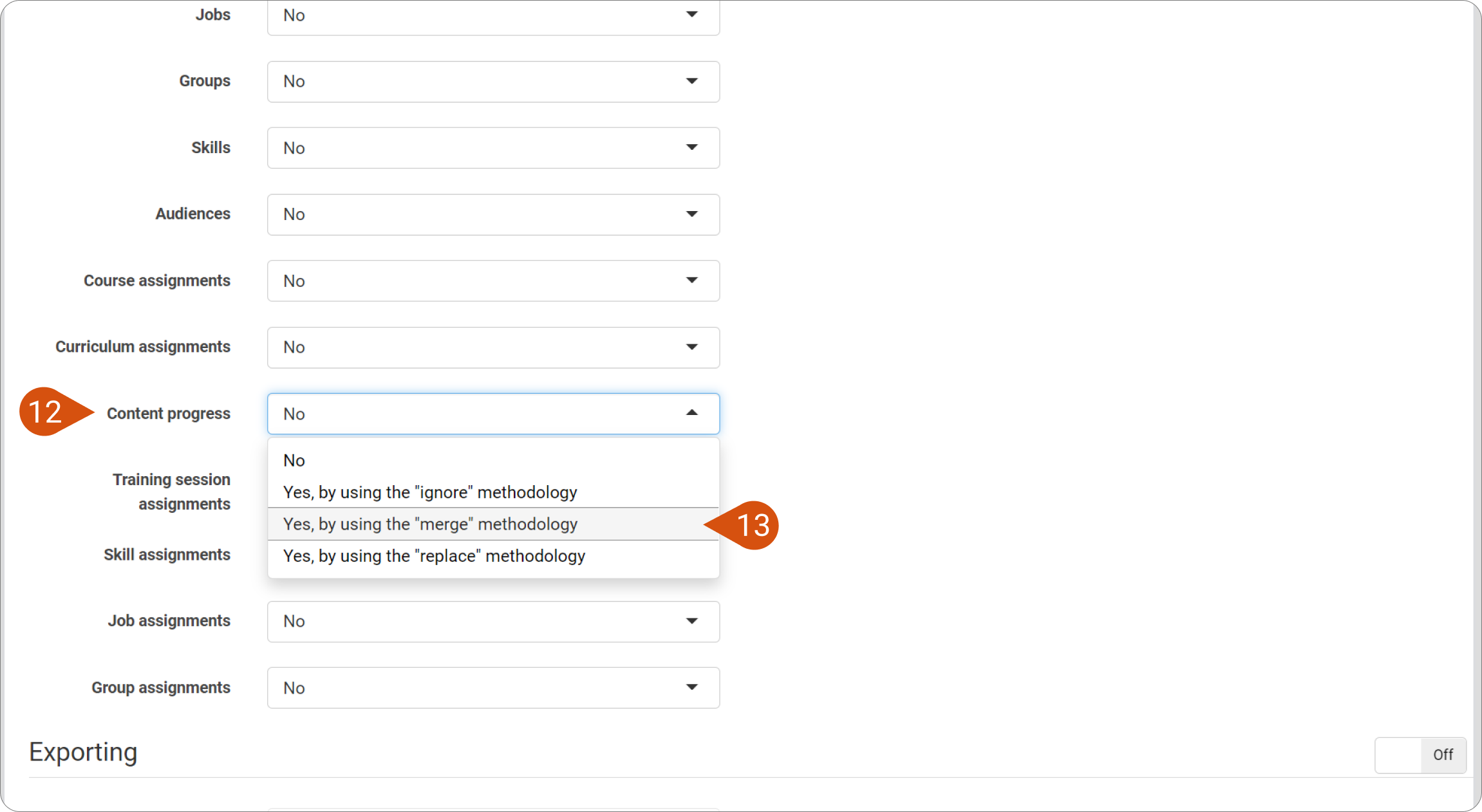Expand the Course assignments dropdown
This screenshot has width=1482, height=812.
click(493, 281)
